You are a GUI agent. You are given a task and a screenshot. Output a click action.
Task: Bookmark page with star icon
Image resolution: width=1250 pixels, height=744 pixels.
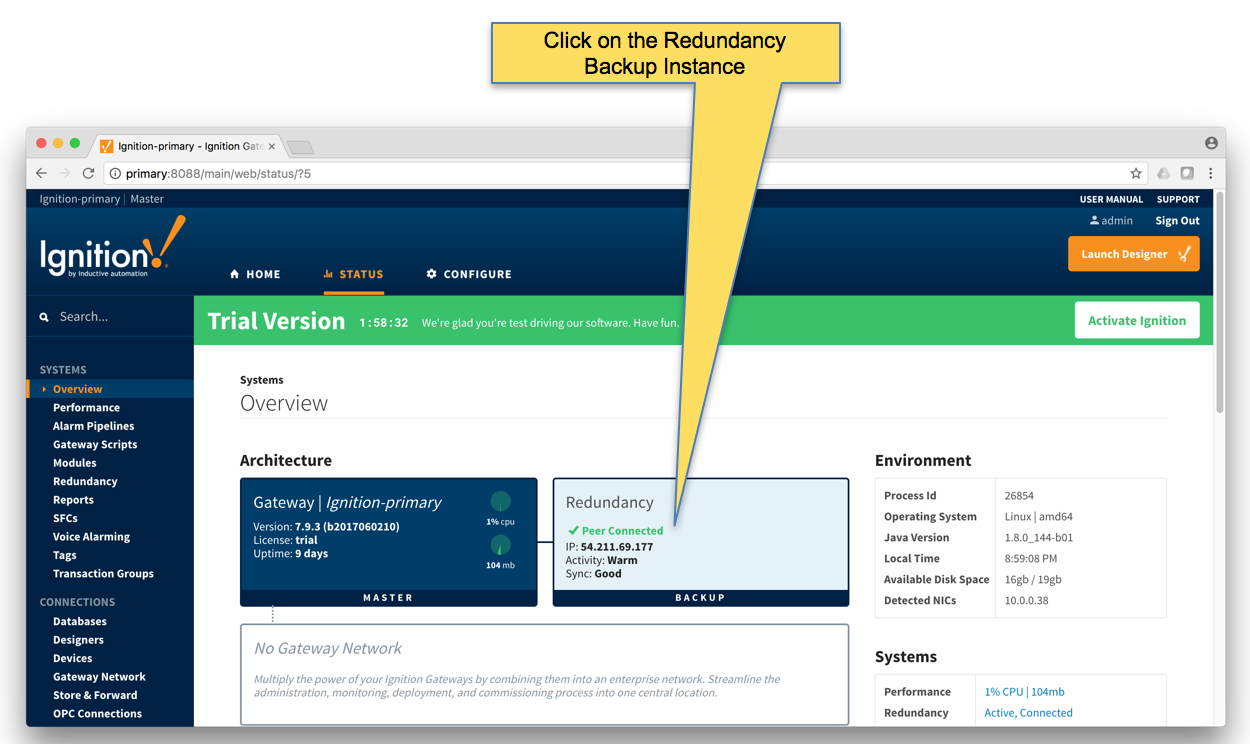click(1136, 173)
